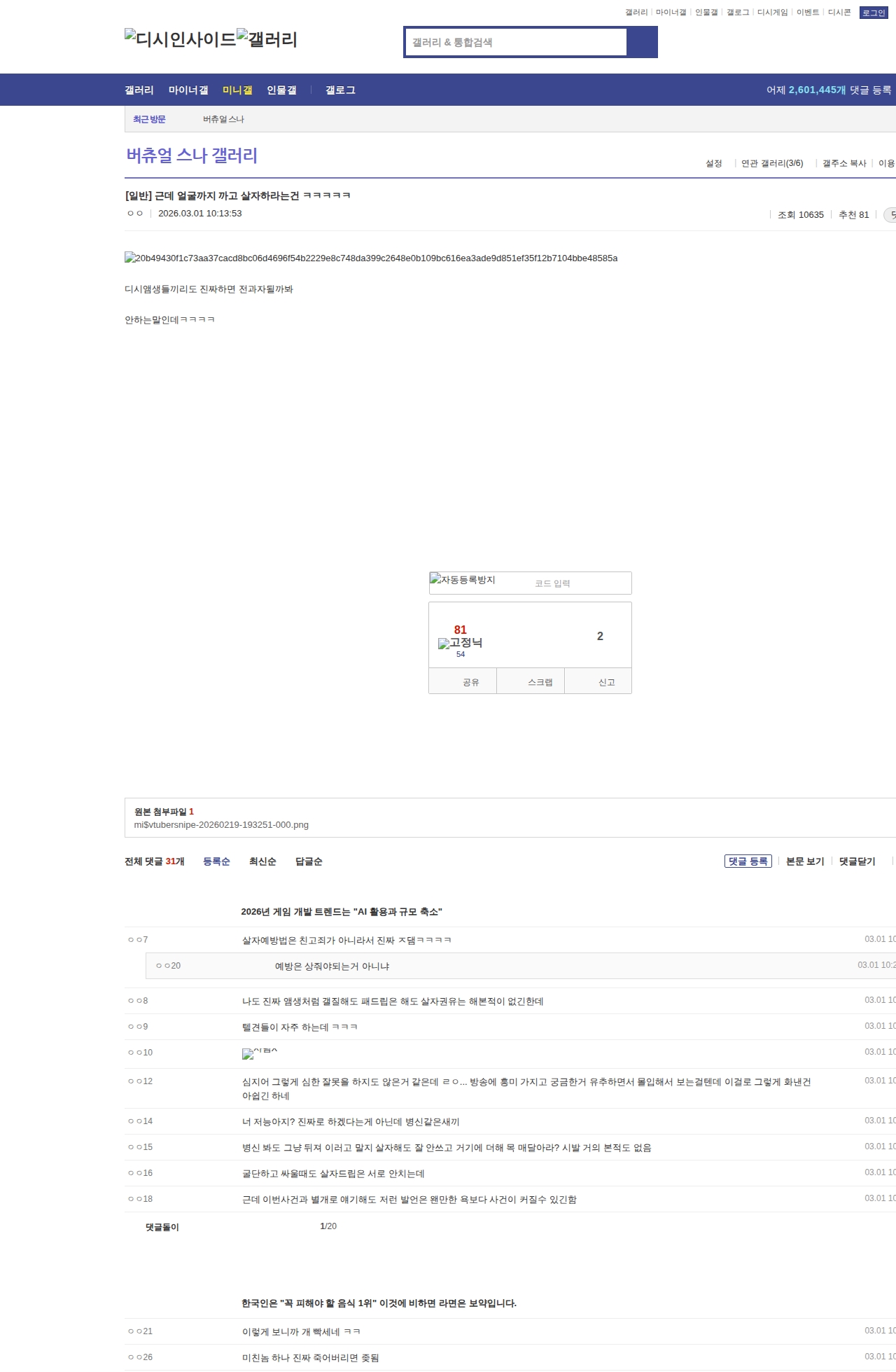Open the 디시콘 link
The height and width of the screenshot is (1372, 896).
(839, 13)
